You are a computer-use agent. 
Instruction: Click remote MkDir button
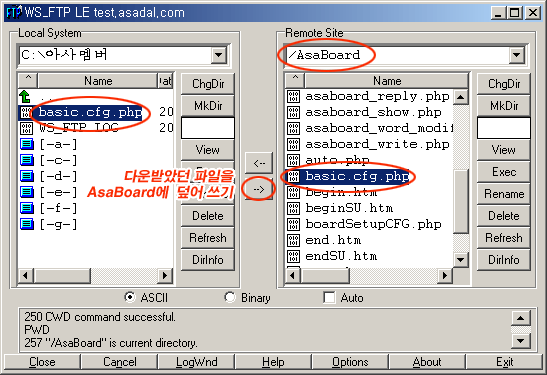coord(504,106)
